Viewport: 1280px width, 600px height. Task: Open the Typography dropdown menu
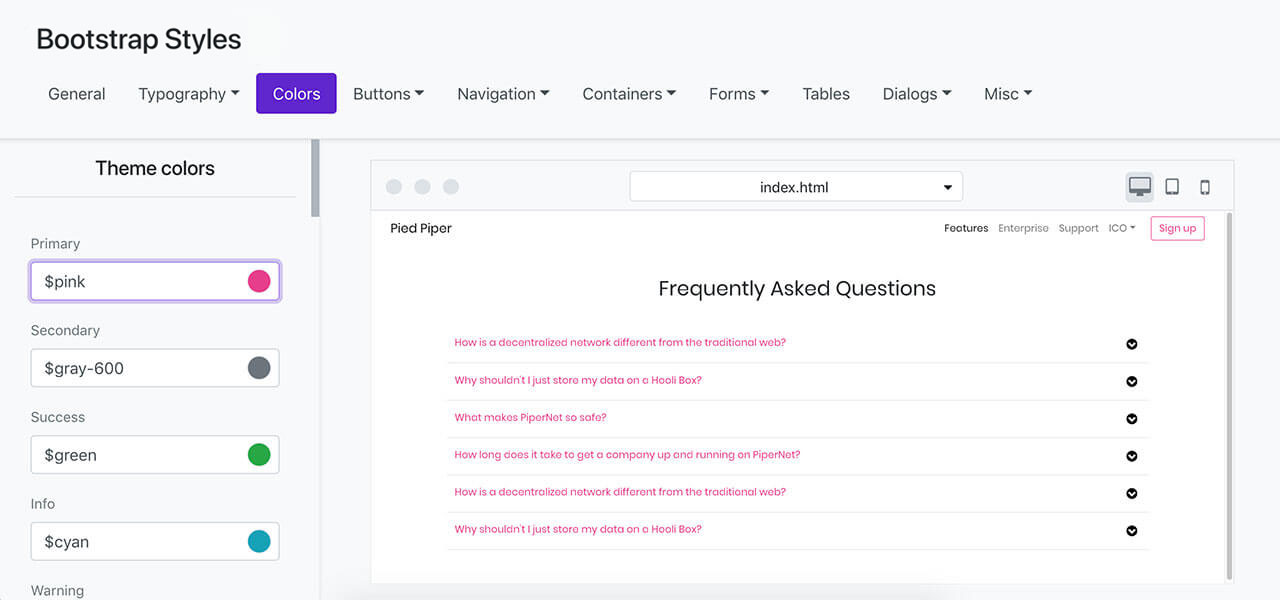tap(189, 94)
